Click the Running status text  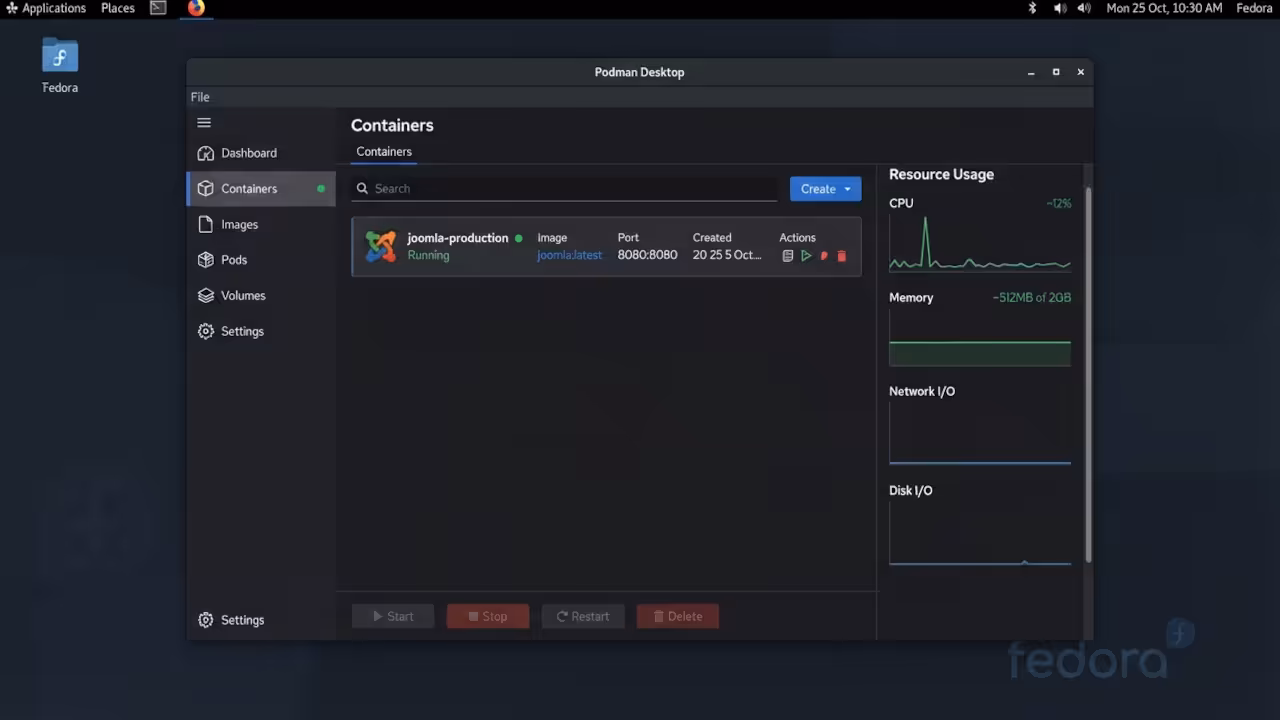click(428, 255)
